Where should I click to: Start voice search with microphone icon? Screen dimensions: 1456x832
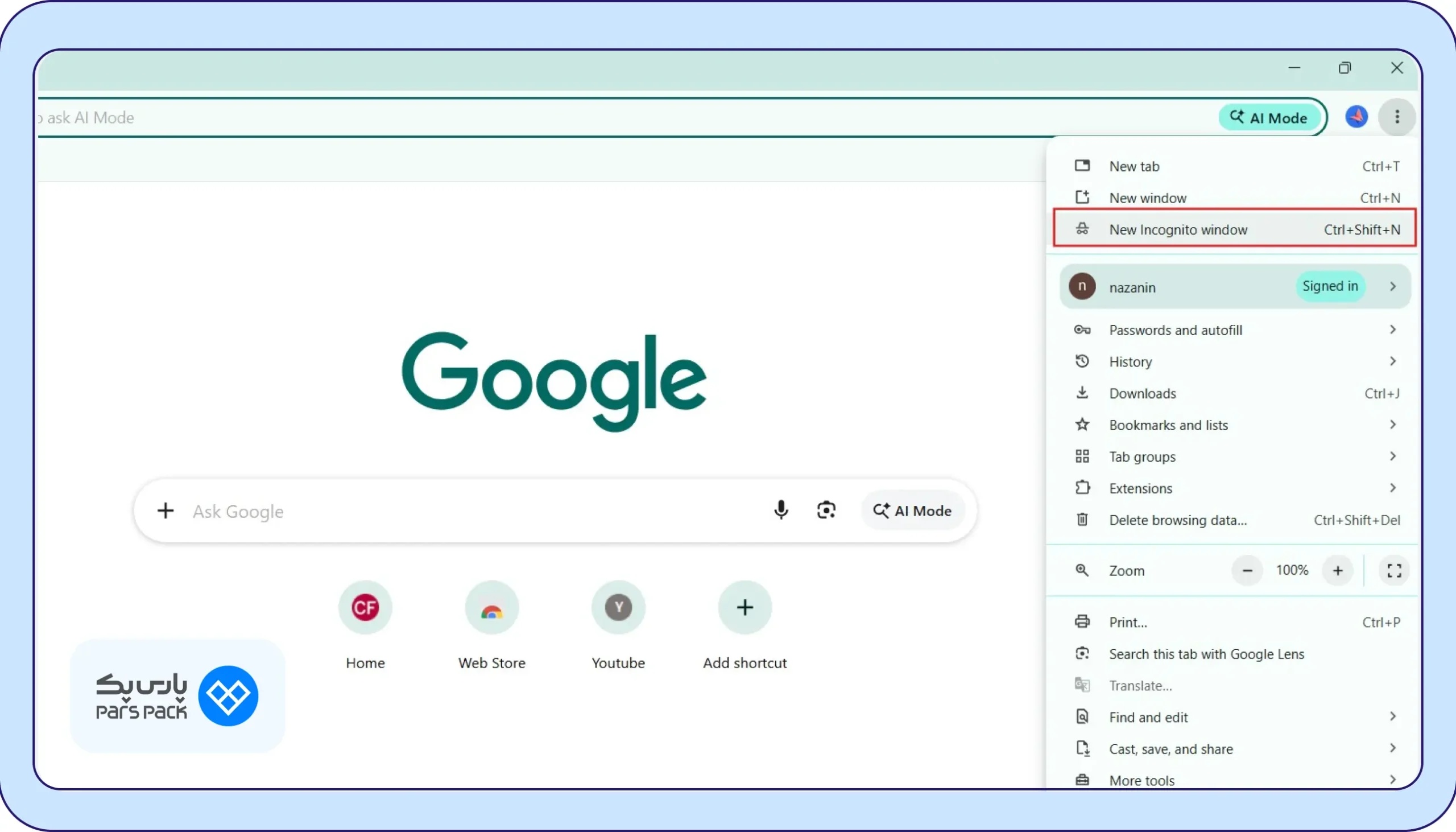click(780, 510)
